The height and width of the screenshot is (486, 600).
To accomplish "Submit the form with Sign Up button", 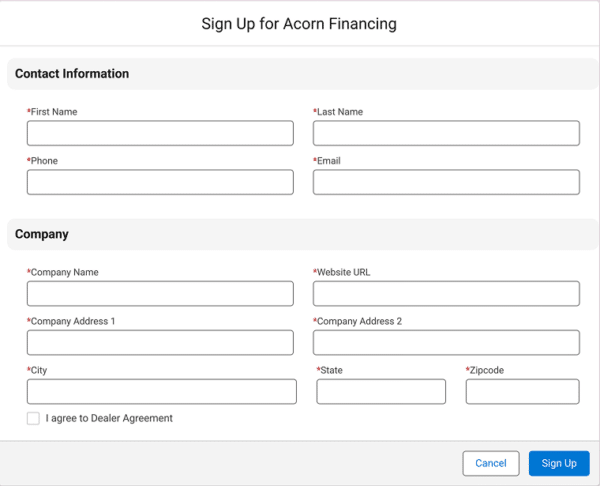I will [559, 463].
